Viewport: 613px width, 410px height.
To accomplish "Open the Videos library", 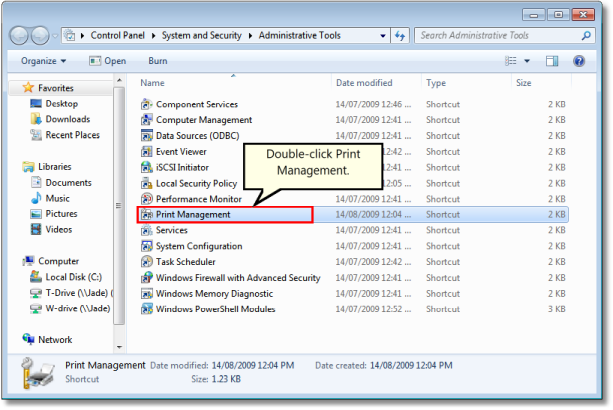I will [51, 229].
